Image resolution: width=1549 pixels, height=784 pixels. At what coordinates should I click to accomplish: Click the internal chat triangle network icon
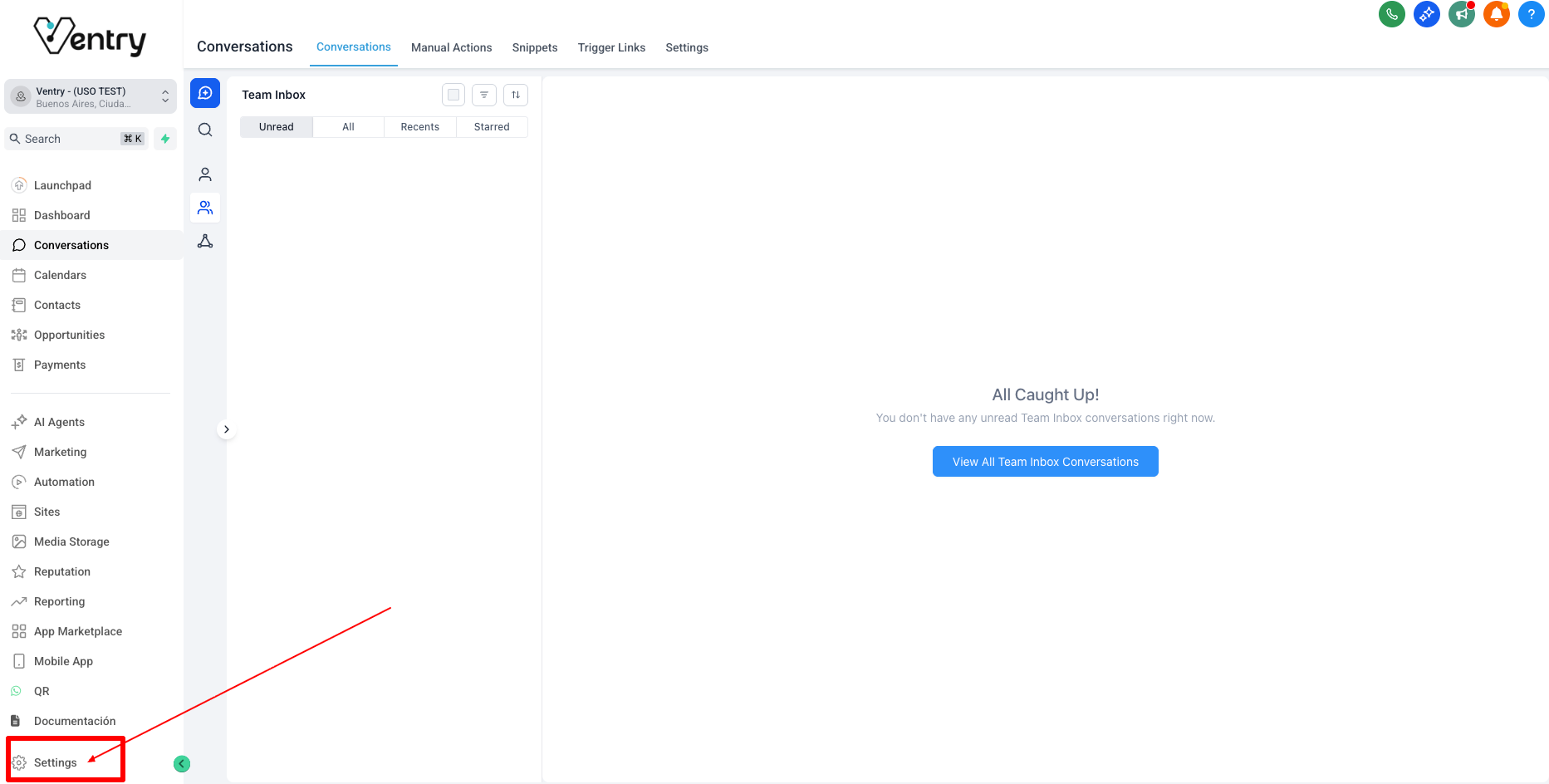click(x=205, y=241)
